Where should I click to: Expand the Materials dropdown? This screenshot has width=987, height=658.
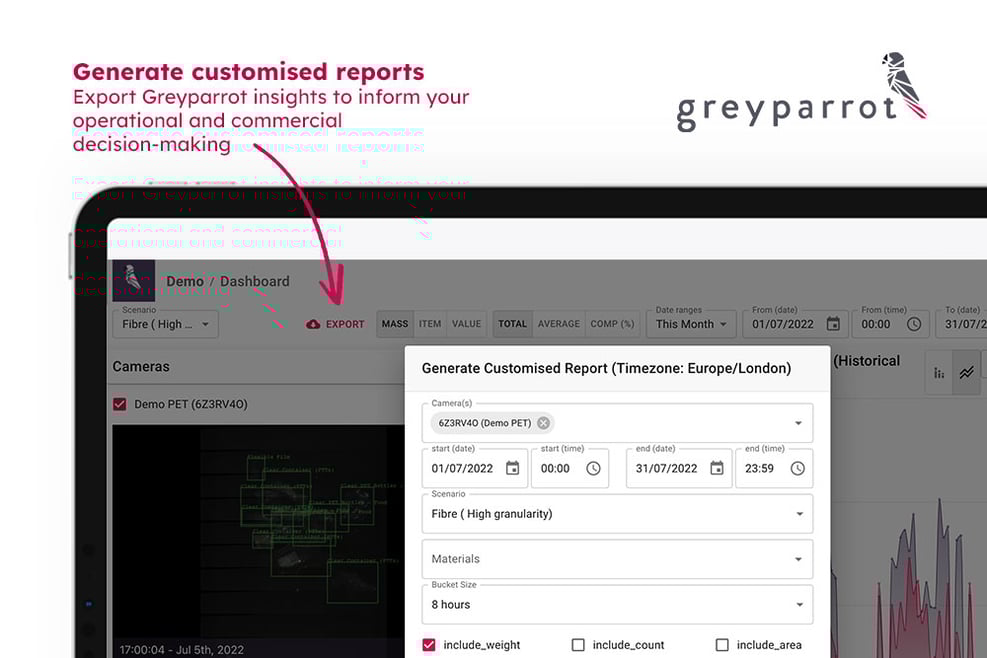pos(618,559)
